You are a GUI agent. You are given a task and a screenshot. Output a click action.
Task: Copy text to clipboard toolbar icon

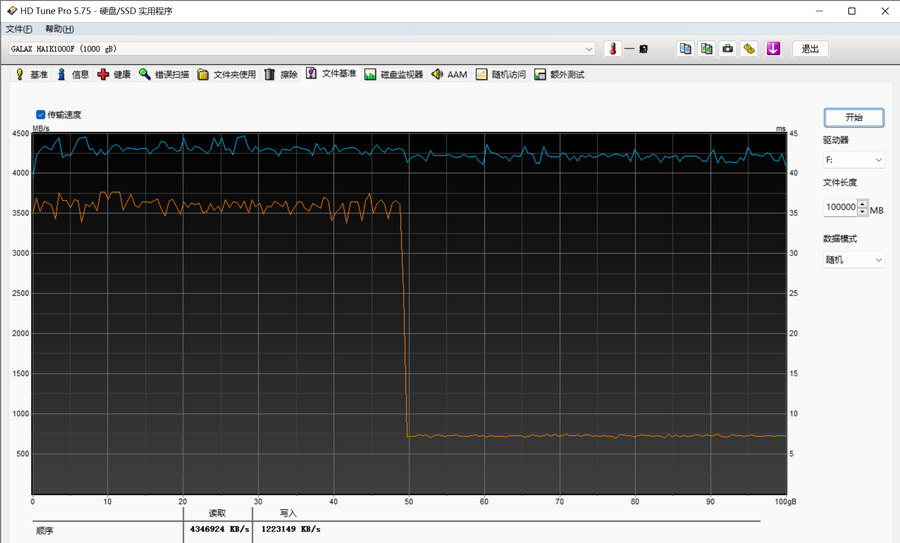tap(685, 49)
